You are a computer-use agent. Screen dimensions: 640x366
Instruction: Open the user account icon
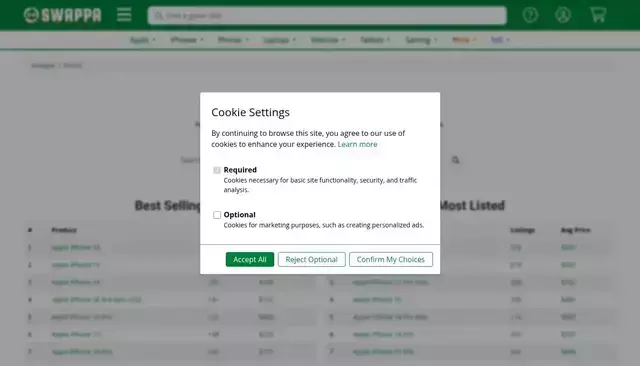coord(563,15)
